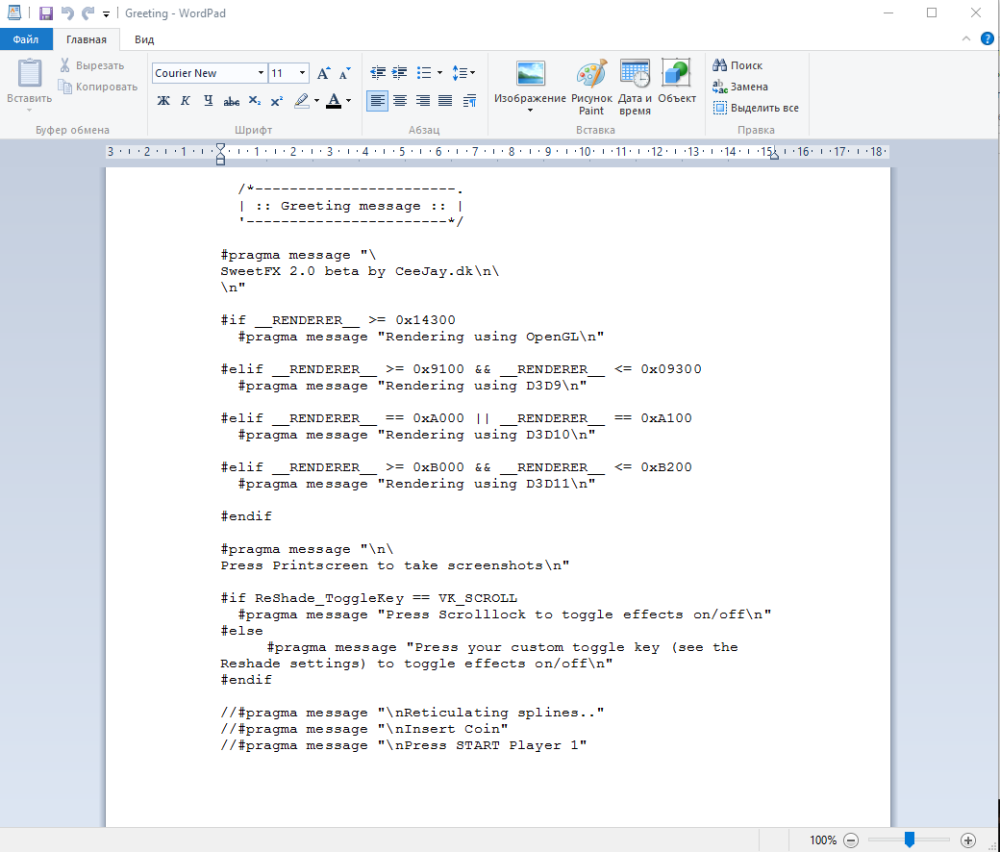Viewport: 1000px width, 852px height.
Task: Justify the text alignment
Action: [445, 101]
